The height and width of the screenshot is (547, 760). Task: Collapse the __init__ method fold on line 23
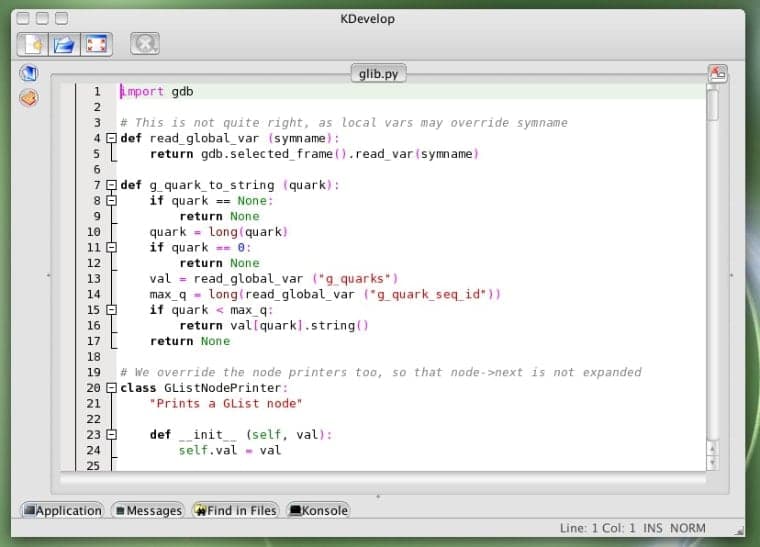pyautogui.click(x=112, y=435)
